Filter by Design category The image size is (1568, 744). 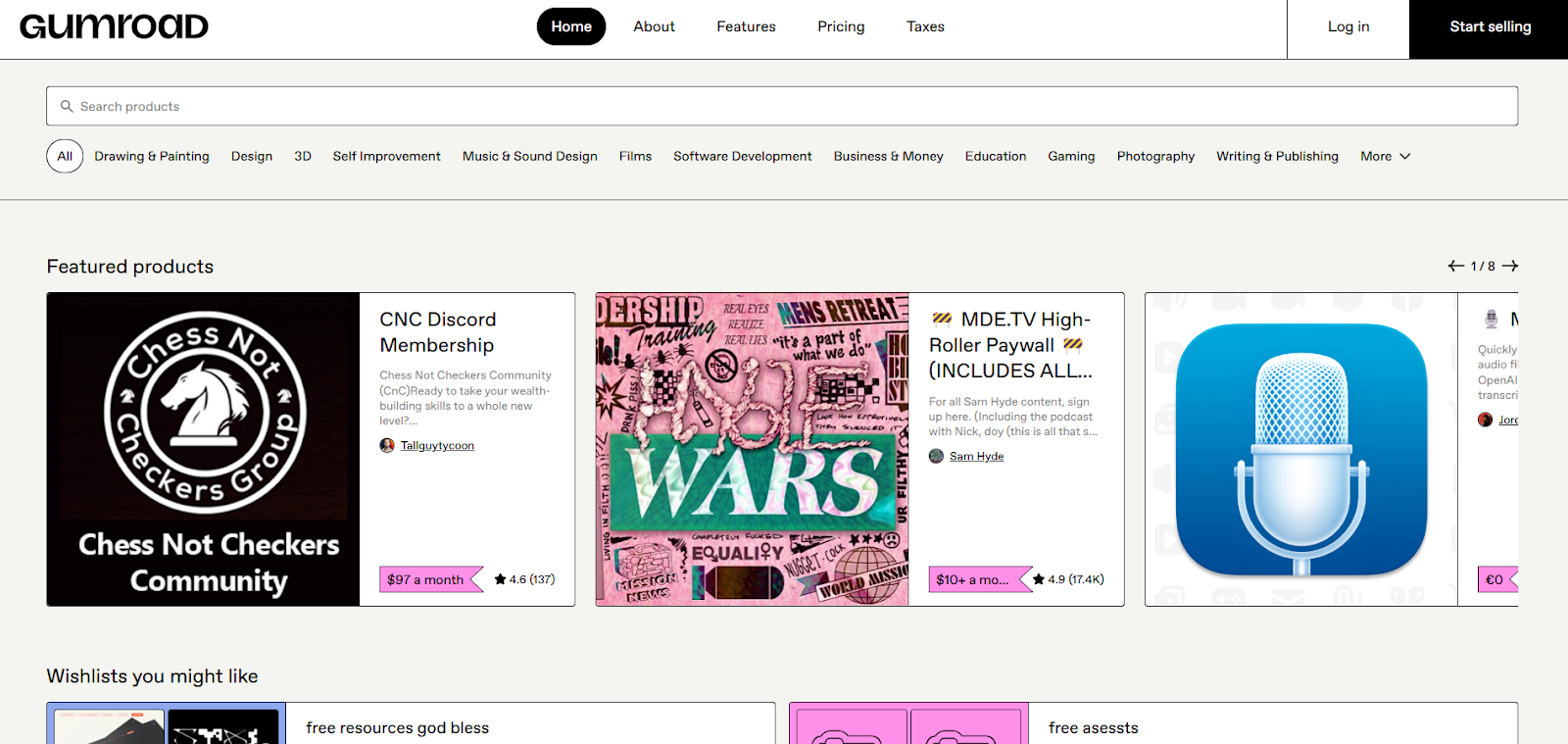(x=252, y=156)
